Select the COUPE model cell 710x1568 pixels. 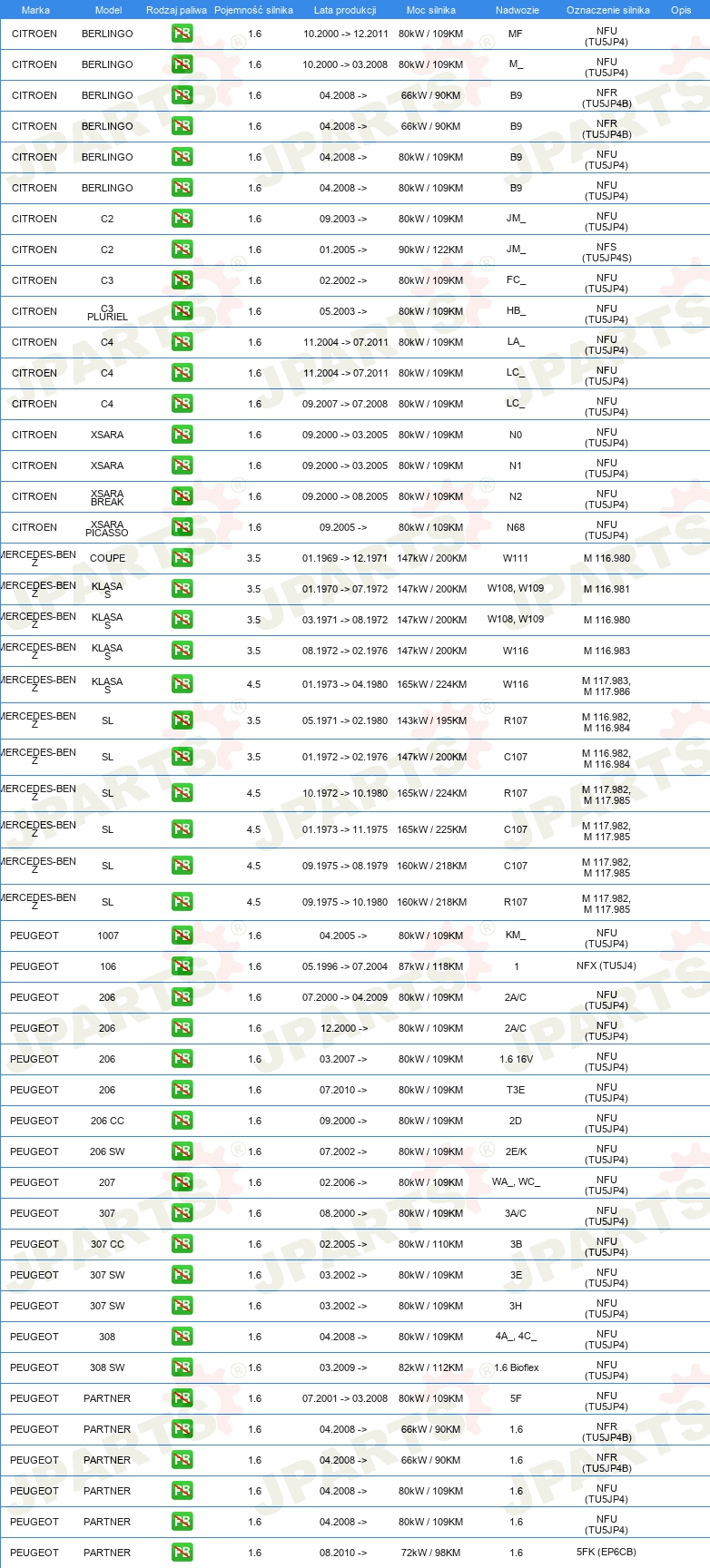click(108, 558)
